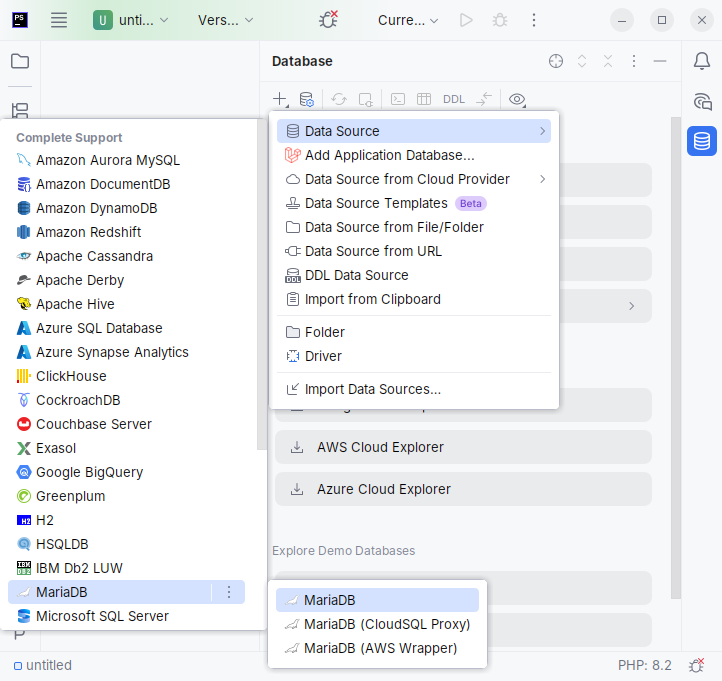722x681 pixels.
Task: Select Amazon Redshift
Action: click(x=127, y=232)
